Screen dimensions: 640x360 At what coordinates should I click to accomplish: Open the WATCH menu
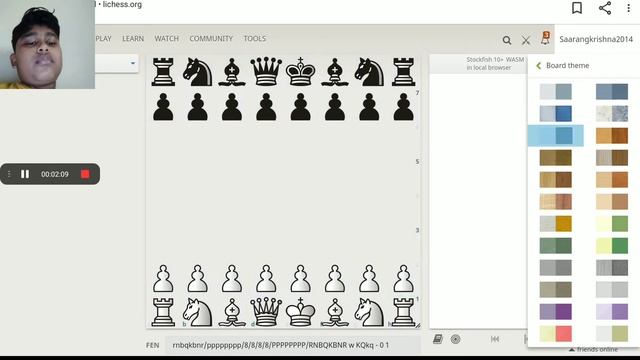[167, 39]
